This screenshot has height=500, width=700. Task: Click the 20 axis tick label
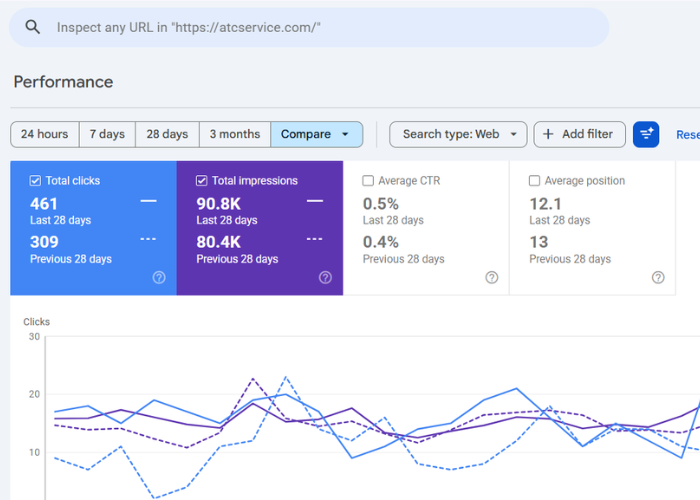point(34,394)
